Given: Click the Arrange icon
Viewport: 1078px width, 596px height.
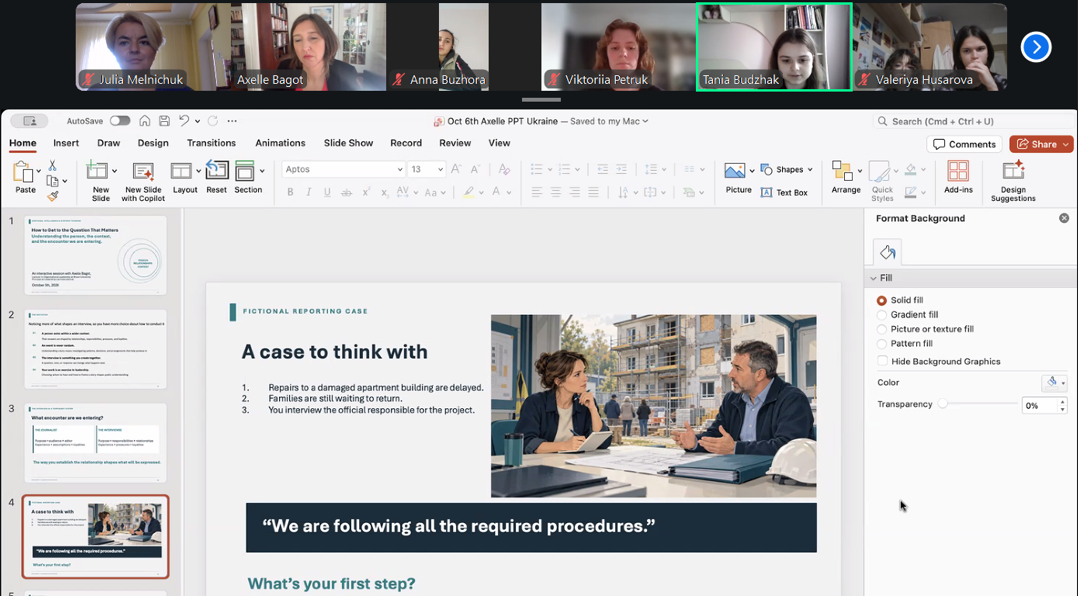Looking at the screenshot, I should coord(842,171).
